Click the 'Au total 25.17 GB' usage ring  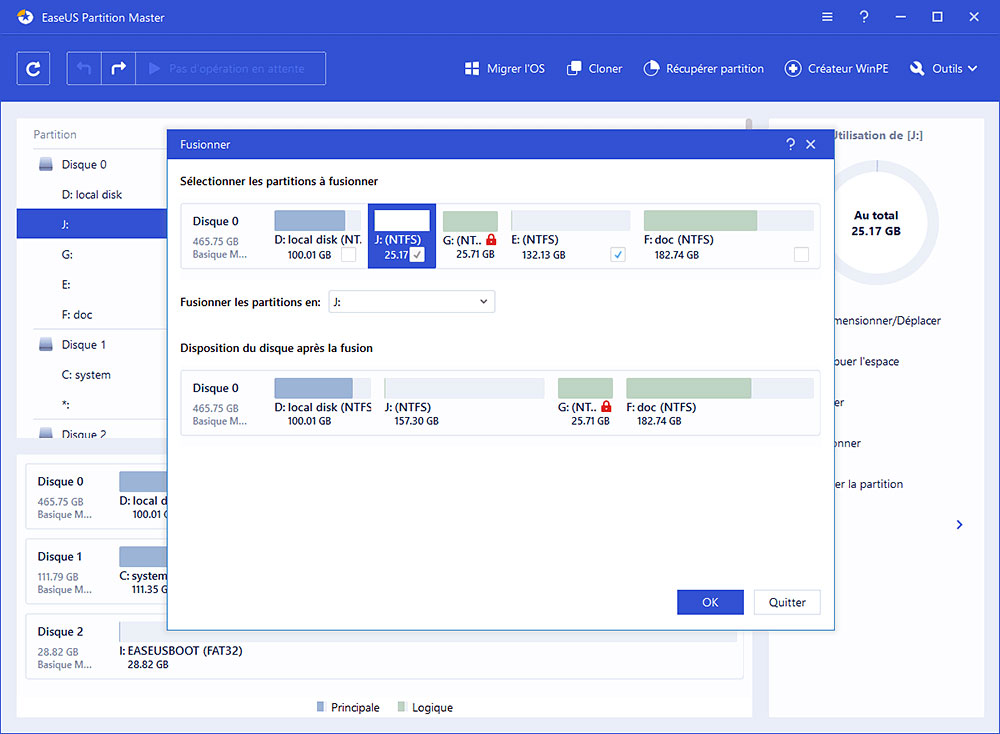[876, 223]
